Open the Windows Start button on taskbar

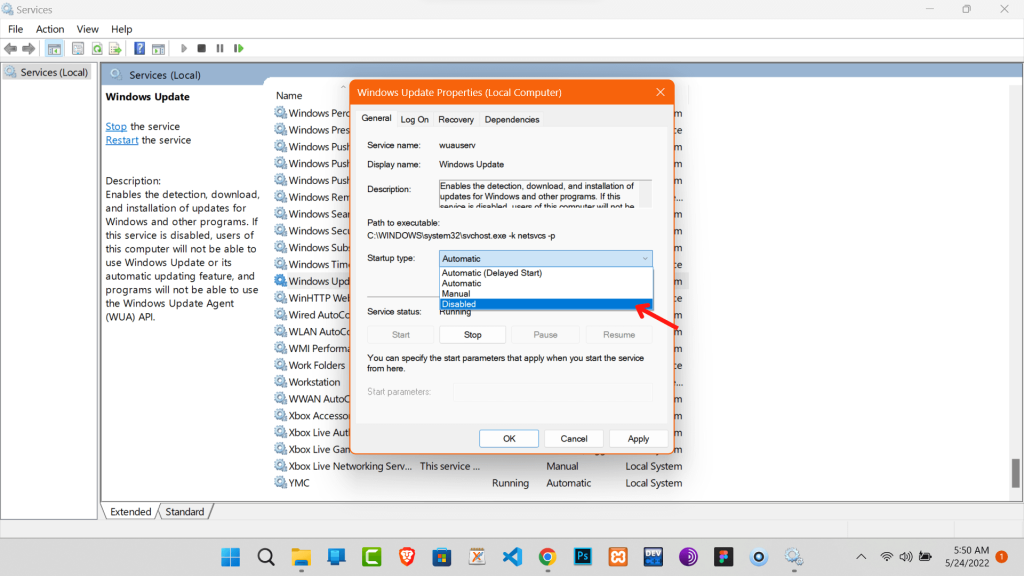point(231,557)
